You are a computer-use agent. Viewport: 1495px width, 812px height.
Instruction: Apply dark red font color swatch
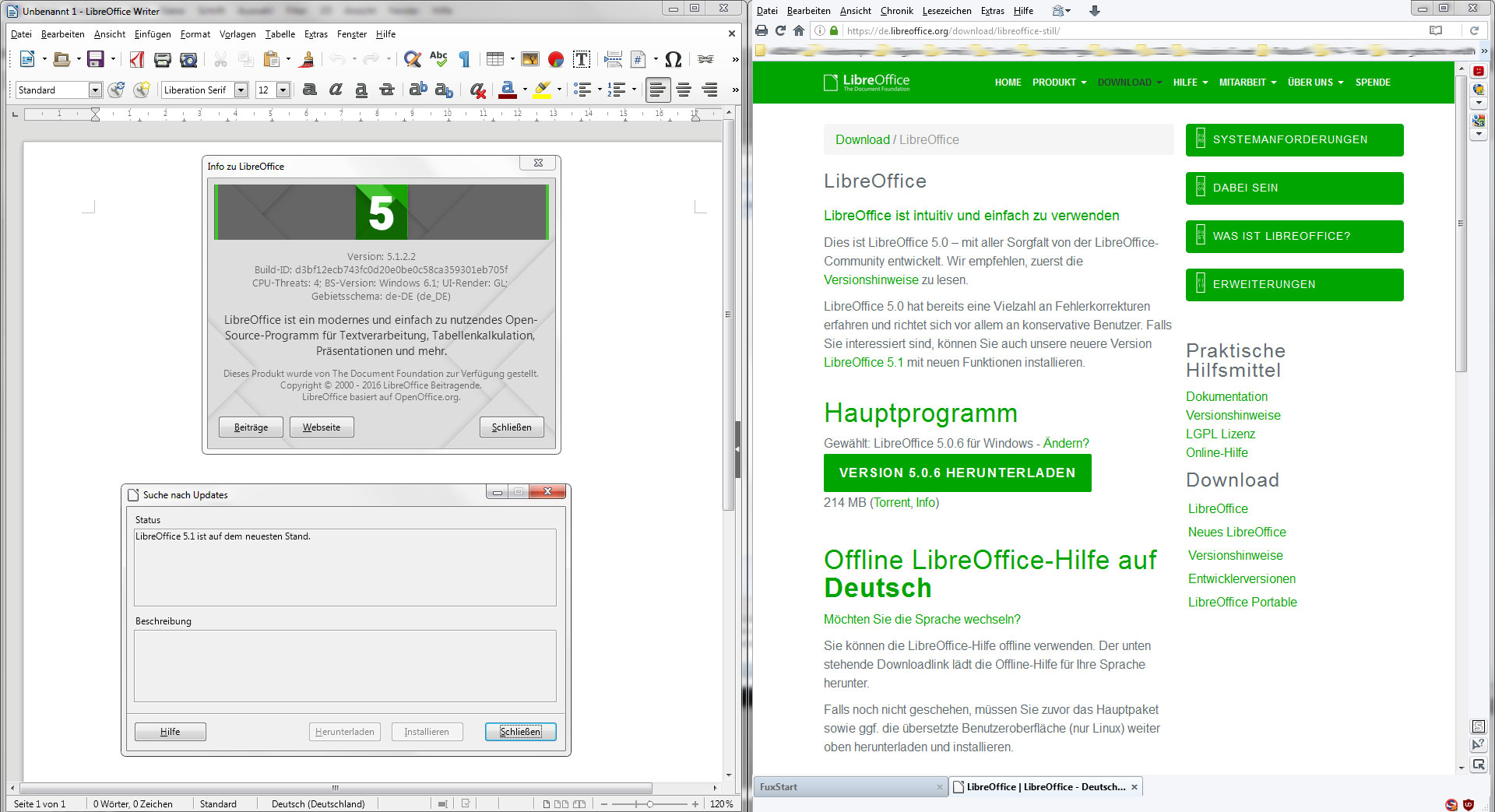508,90
